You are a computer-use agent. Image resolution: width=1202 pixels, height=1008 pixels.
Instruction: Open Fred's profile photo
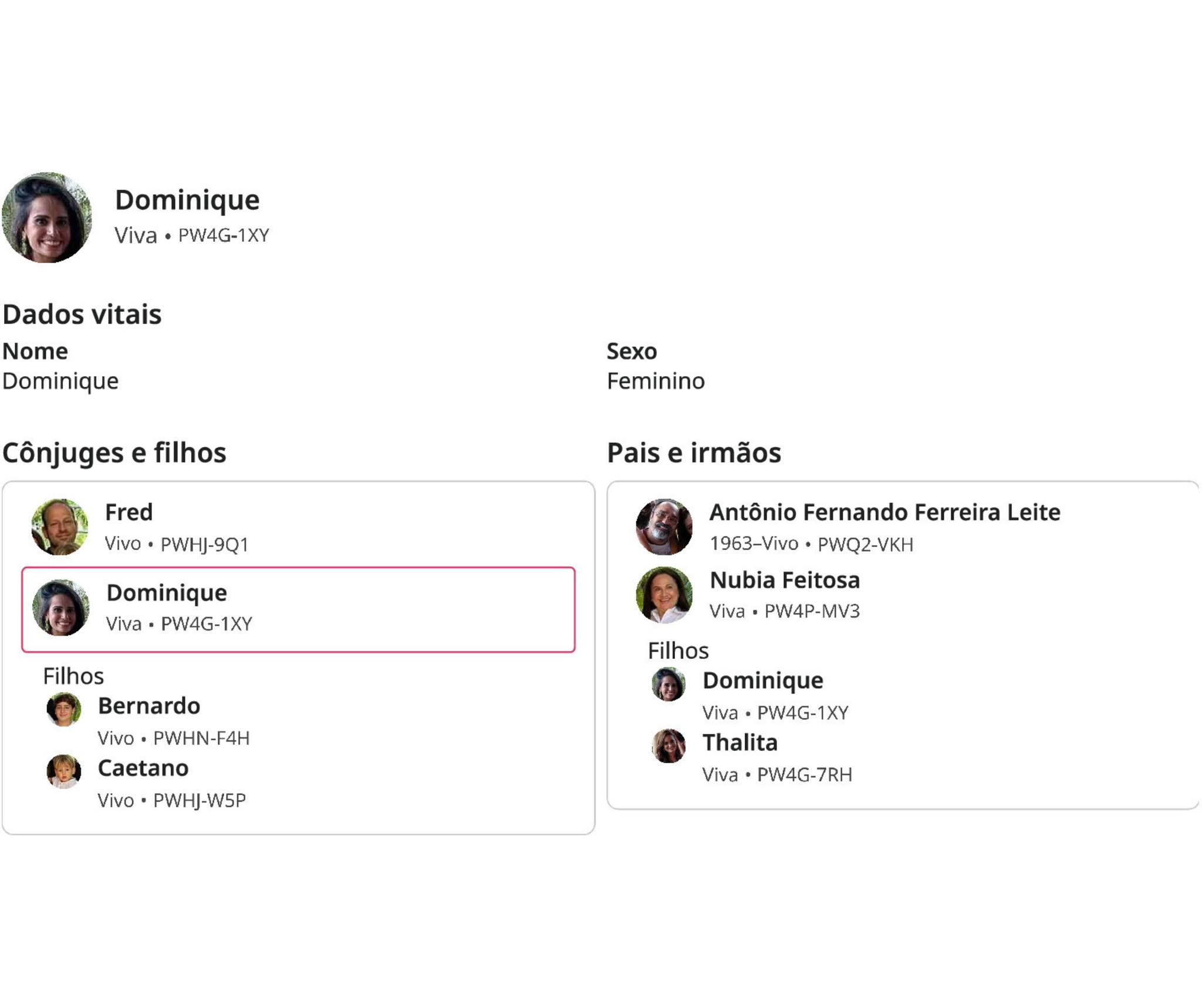[59, 527]
